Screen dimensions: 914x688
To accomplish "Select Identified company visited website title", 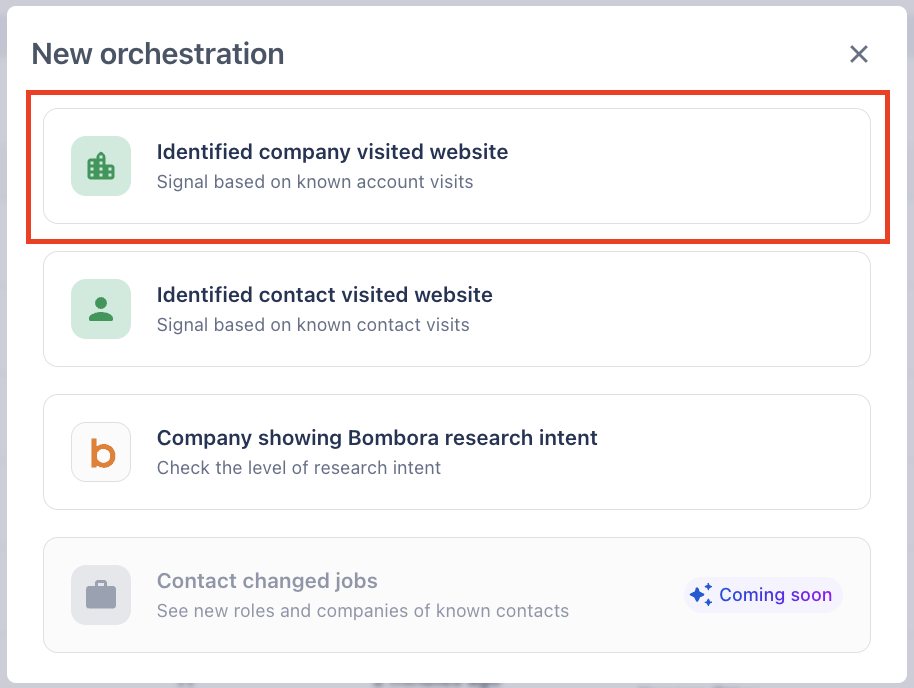I will coord(332,152).
